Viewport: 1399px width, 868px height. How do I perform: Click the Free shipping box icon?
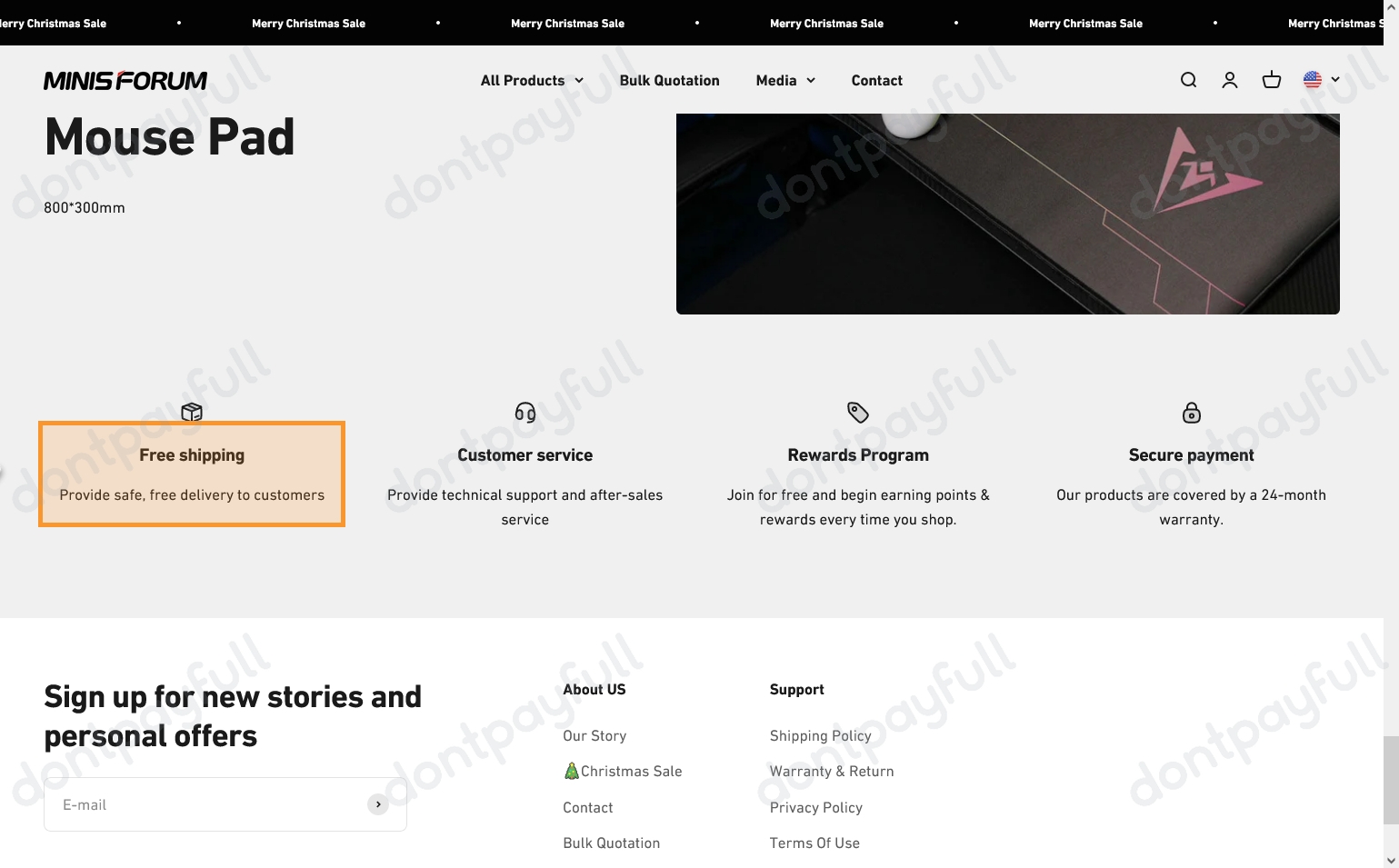pos(192,413)
